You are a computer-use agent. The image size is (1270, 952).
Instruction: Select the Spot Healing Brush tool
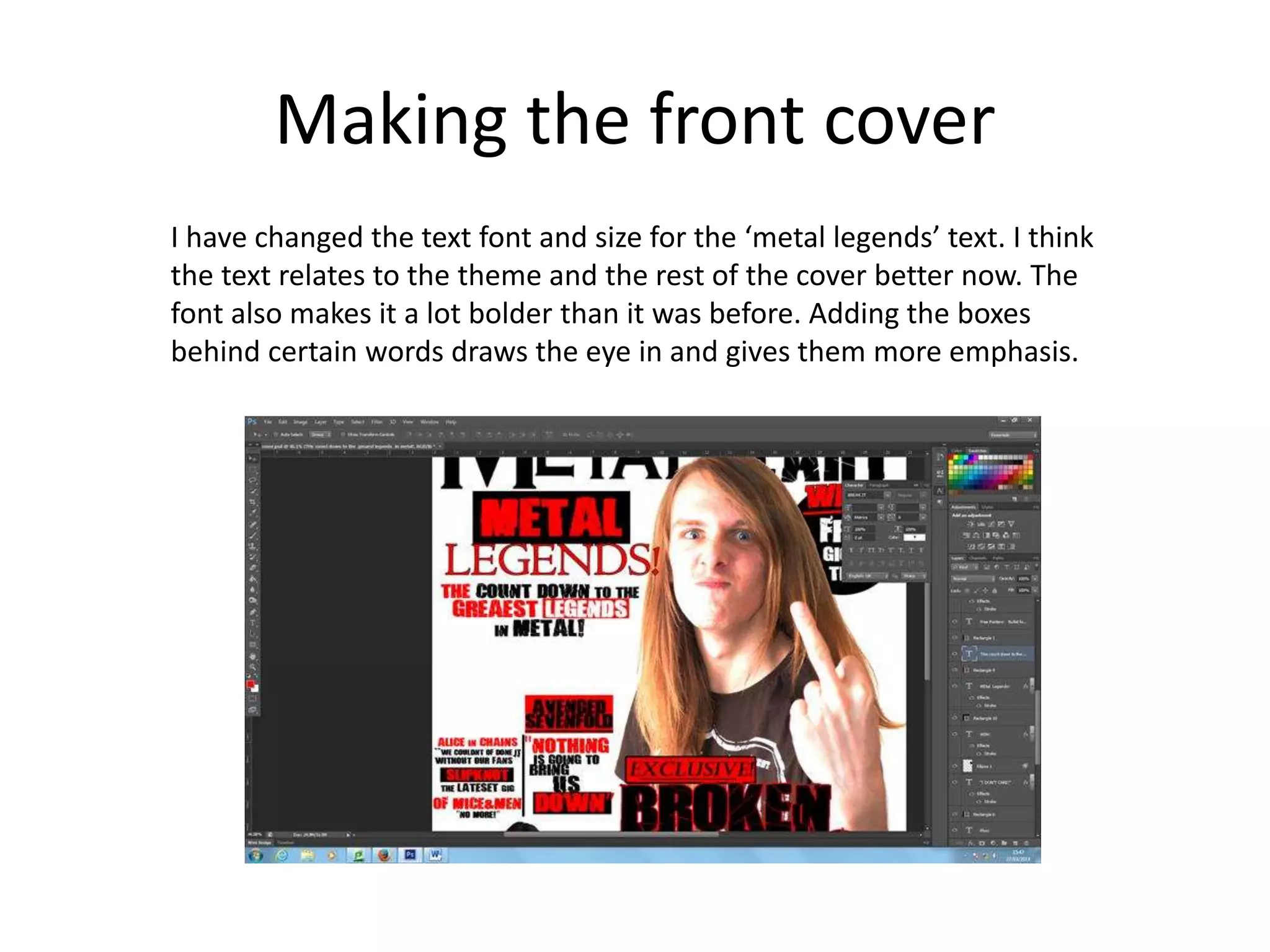tap(252, 524)
